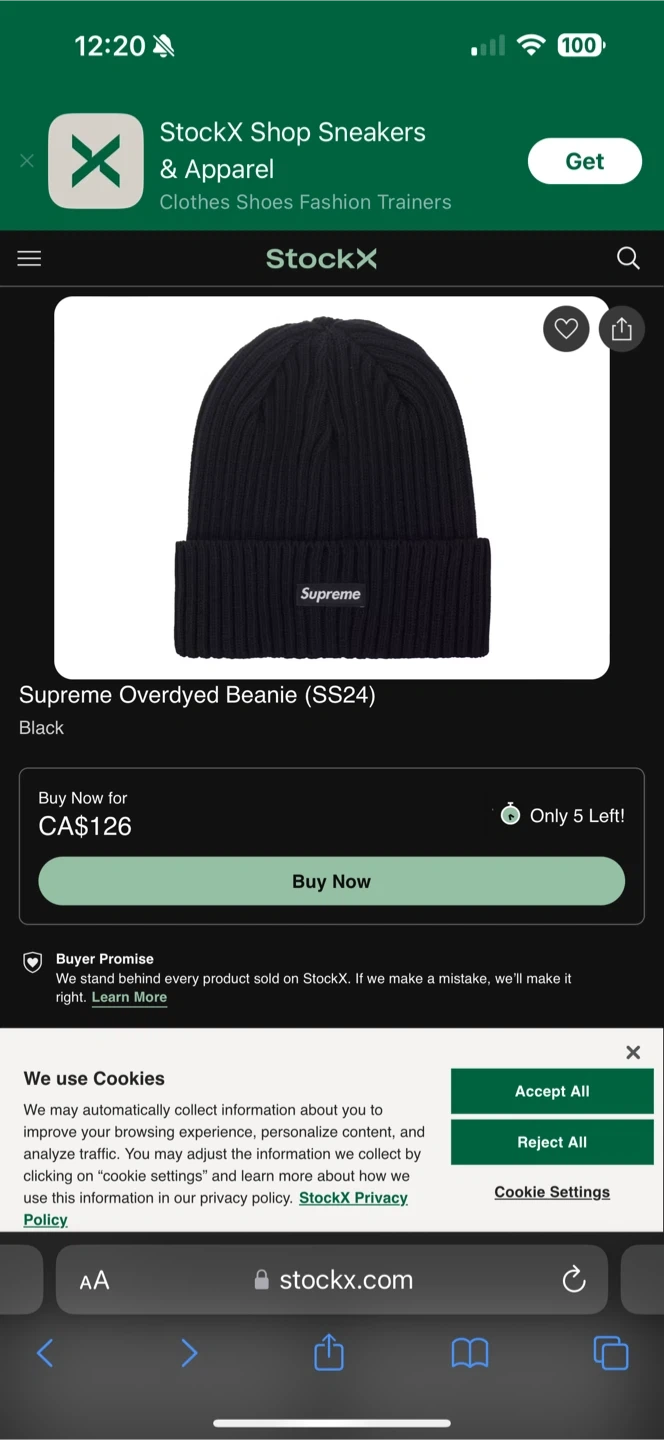Dismiss the StockX app banner
The height and width of the screenshot is (1440, 664).
tap(27, 161)
